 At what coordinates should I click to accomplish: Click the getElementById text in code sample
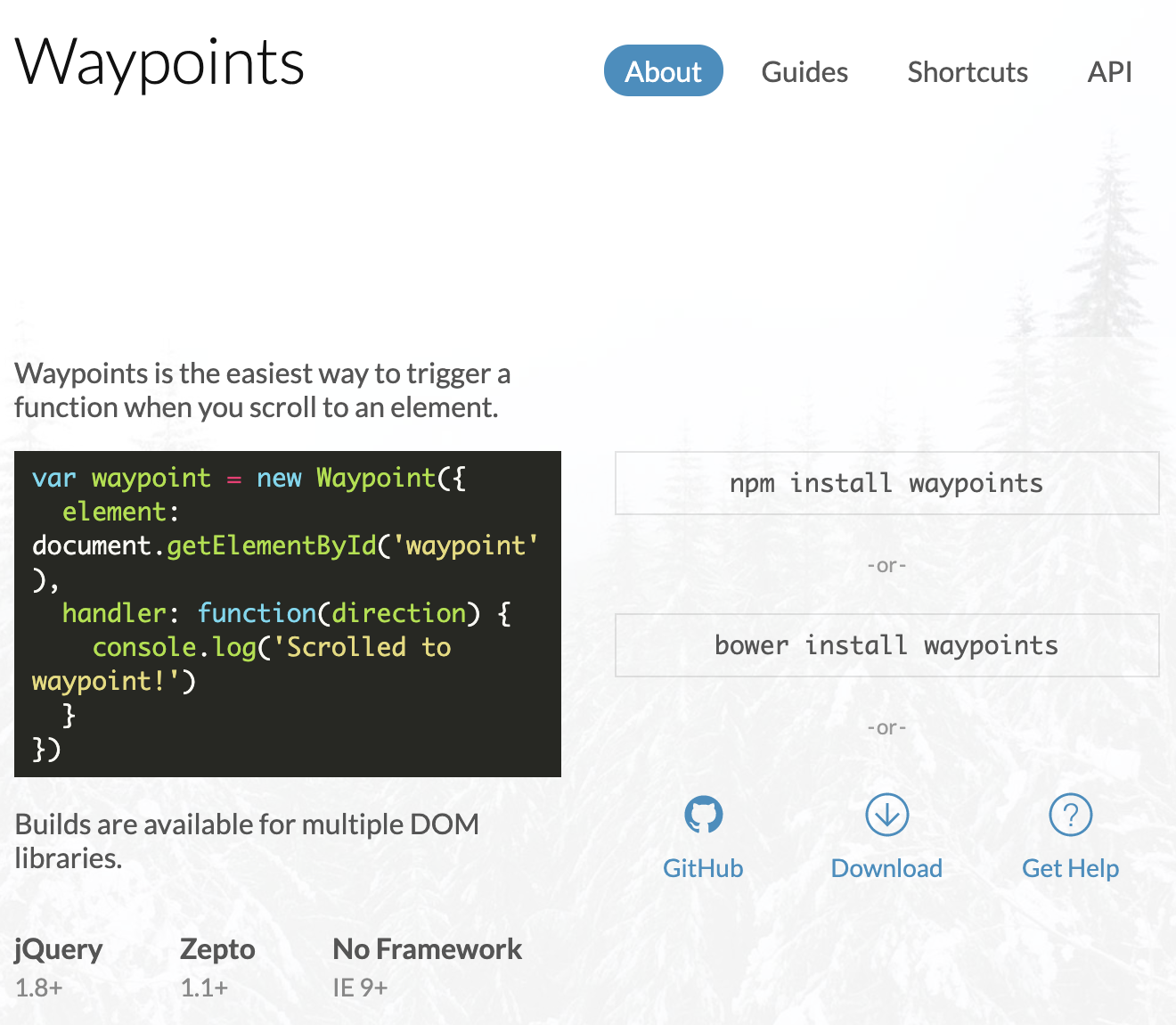[x=272, y=545]
